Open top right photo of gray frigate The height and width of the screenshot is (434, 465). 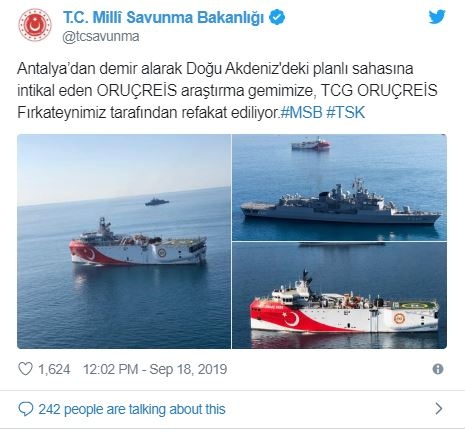pos(339,187)
